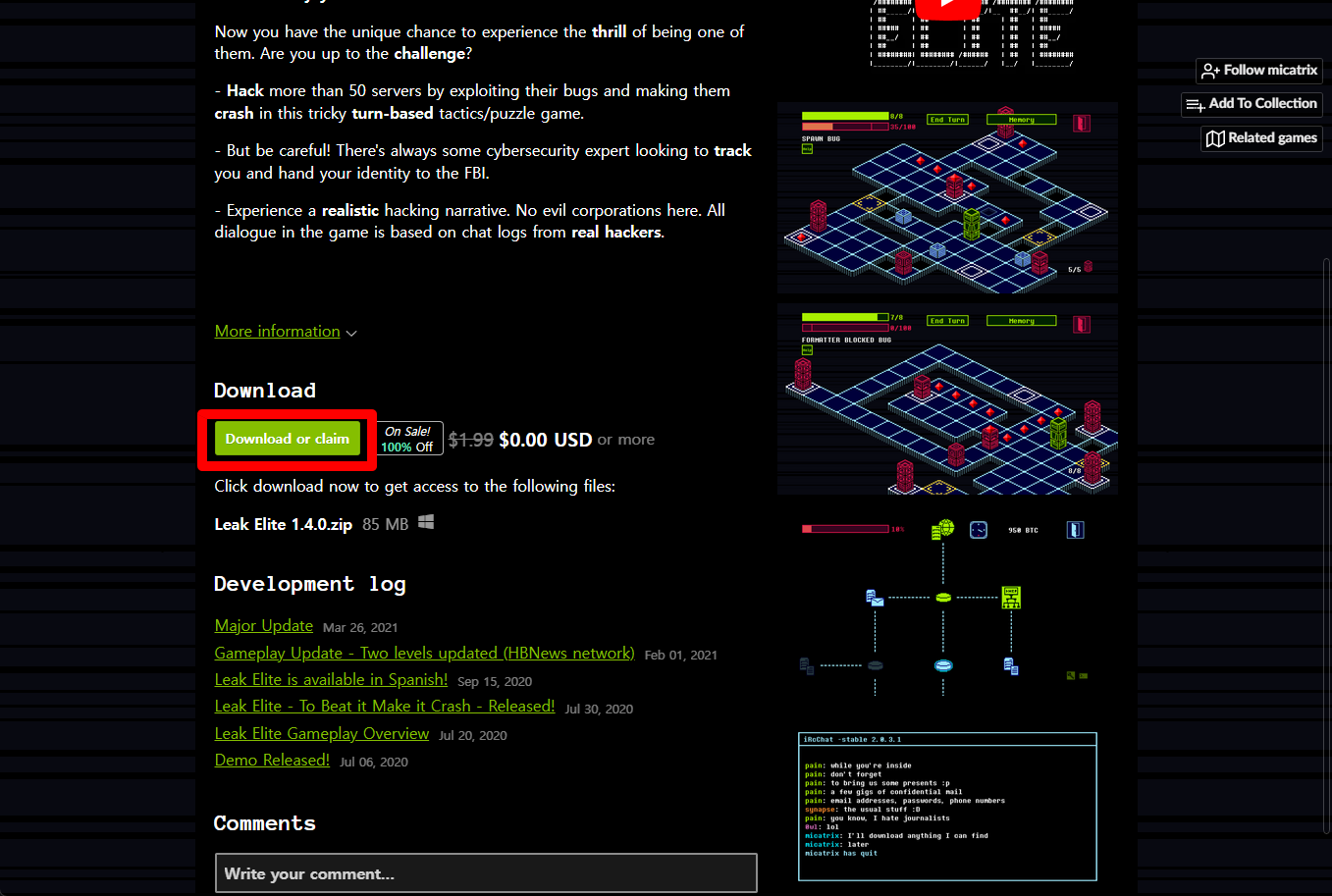
Task: Open To Beat it Make it Crash post
Action: (x=385, y=707)
